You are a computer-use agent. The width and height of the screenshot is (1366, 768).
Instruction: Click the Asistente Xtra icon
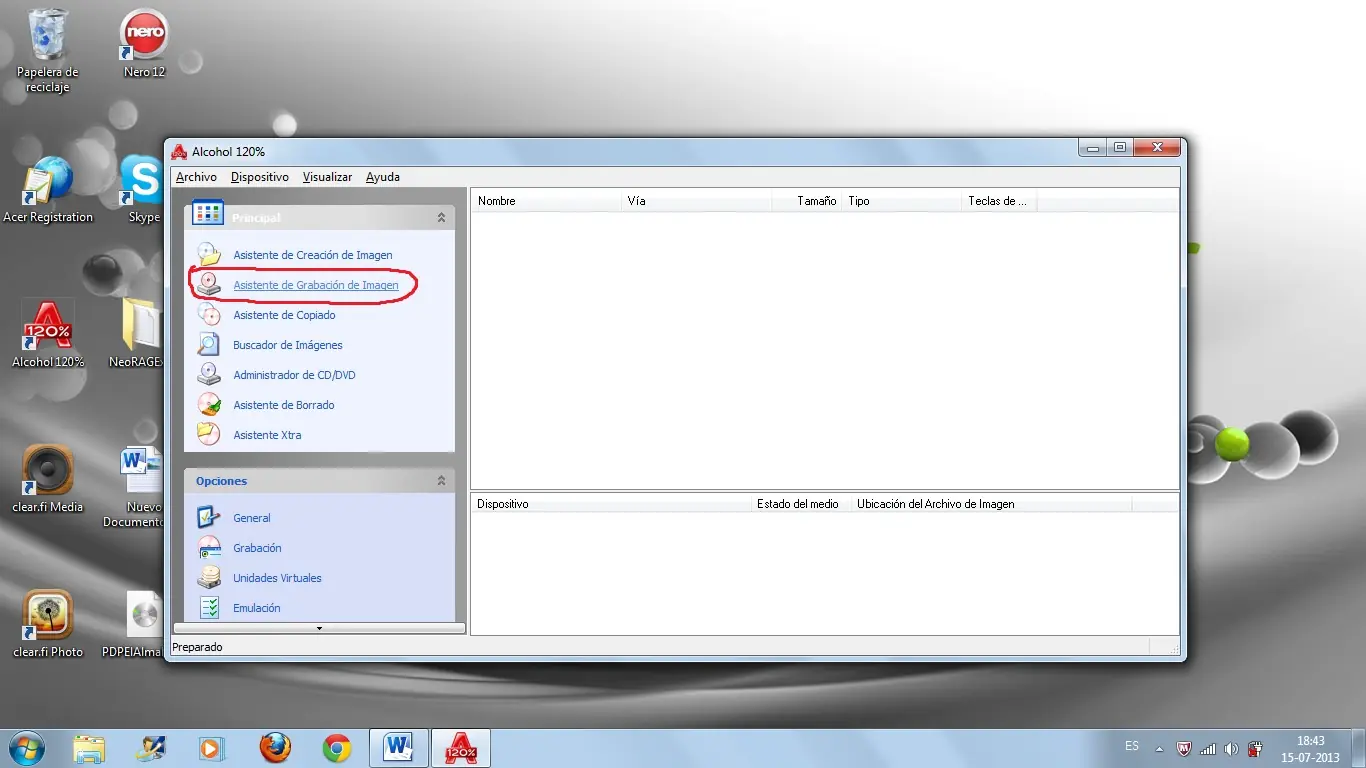(208, 434)
